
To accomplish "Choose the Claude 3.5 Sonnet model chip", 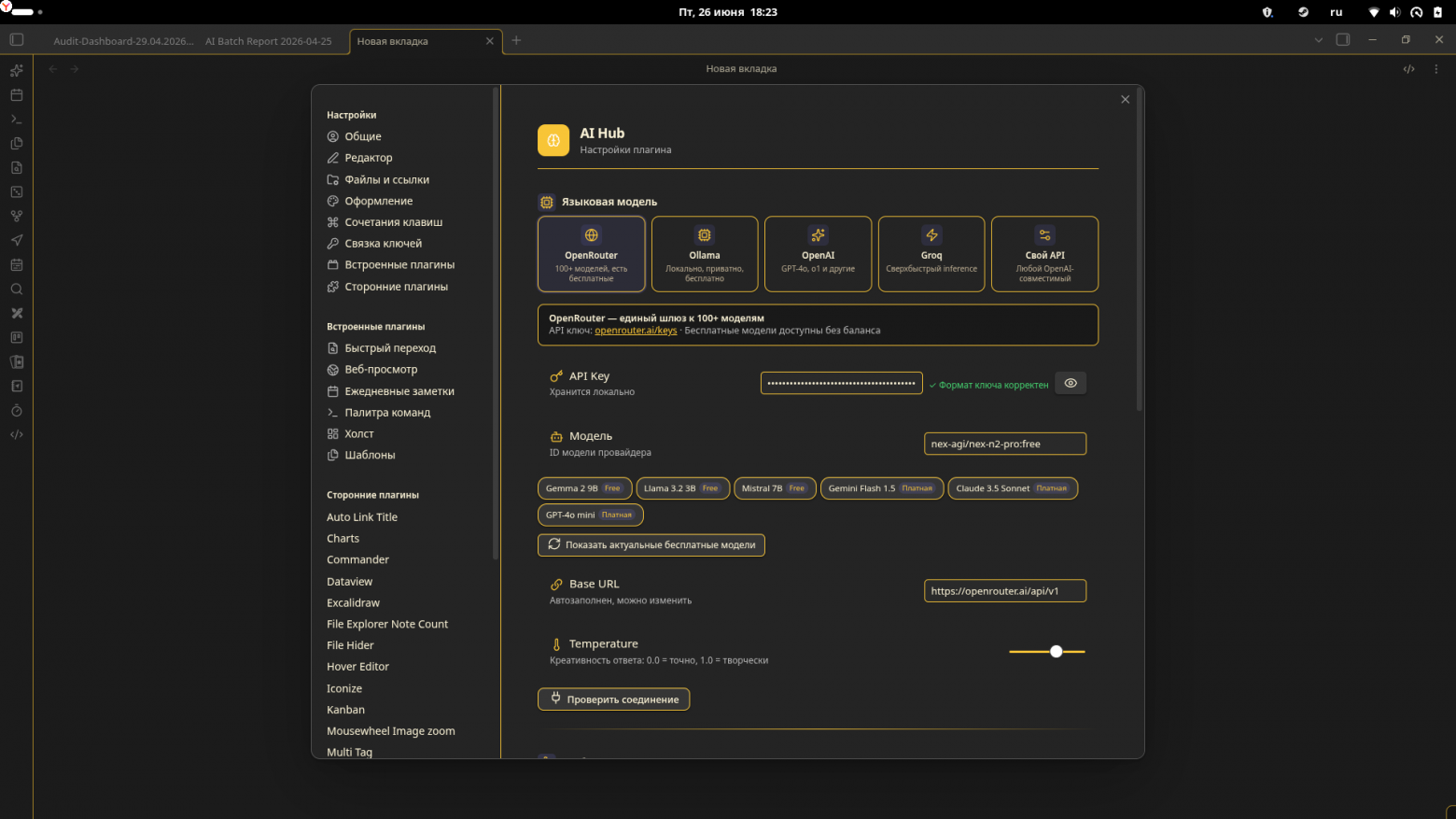I will pyautogui.click(x=1013, y=488).
